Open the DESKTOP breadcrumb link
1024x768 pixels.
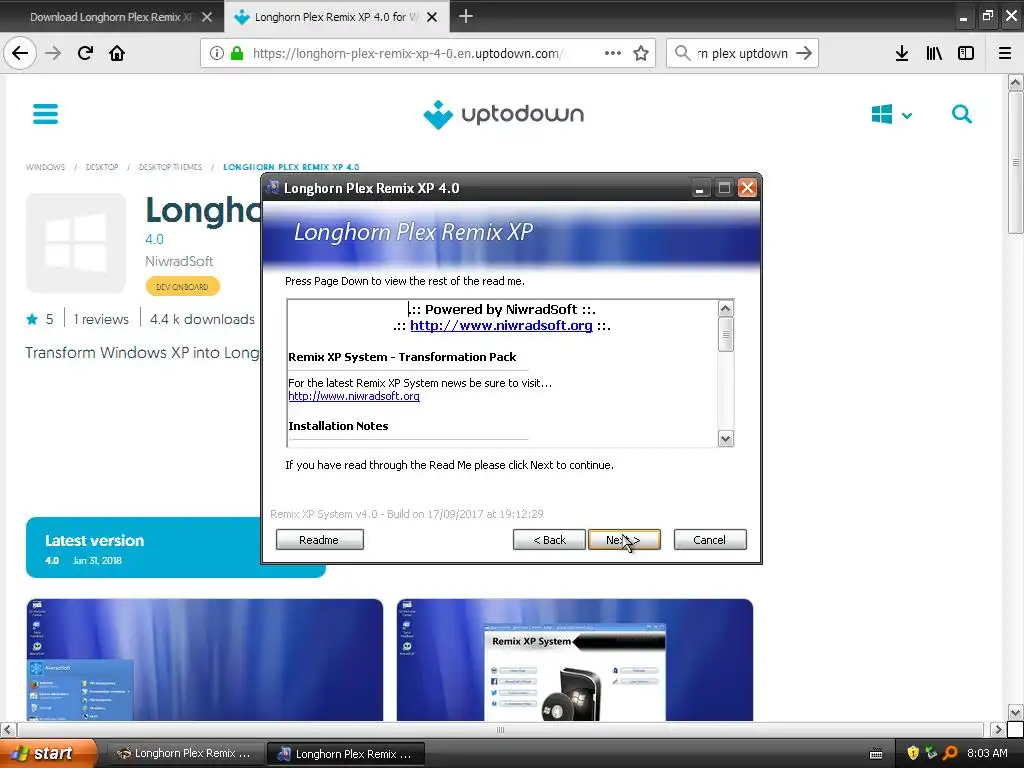102,167
